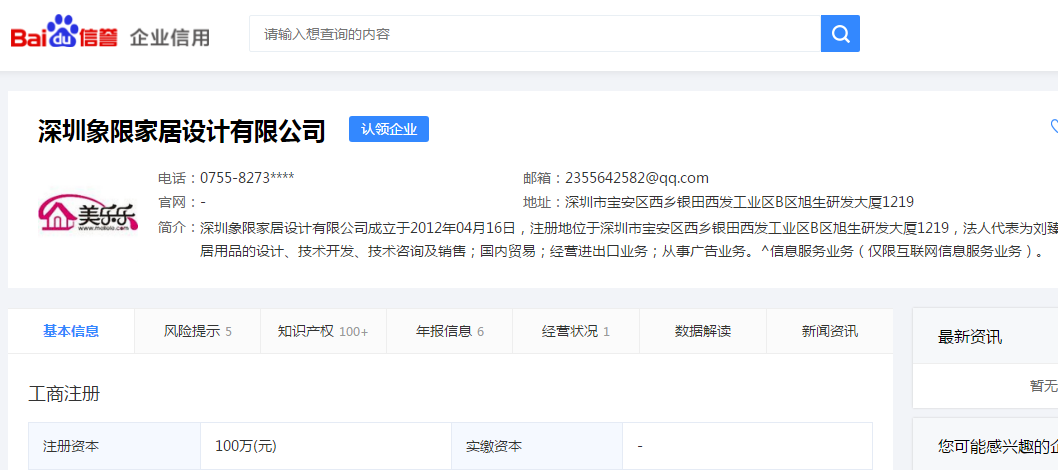Viewport: 1058px width, 470px height.
Task: Click the 官网 label row
Action: pos(182,202)
